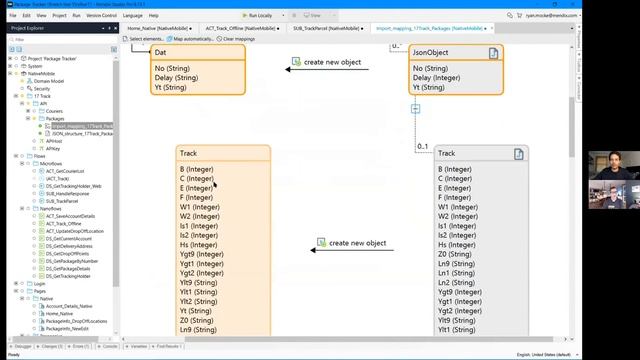Collapse the 17 Track folder
This screenshot has height=360, width=640.
tap(16, 96)
